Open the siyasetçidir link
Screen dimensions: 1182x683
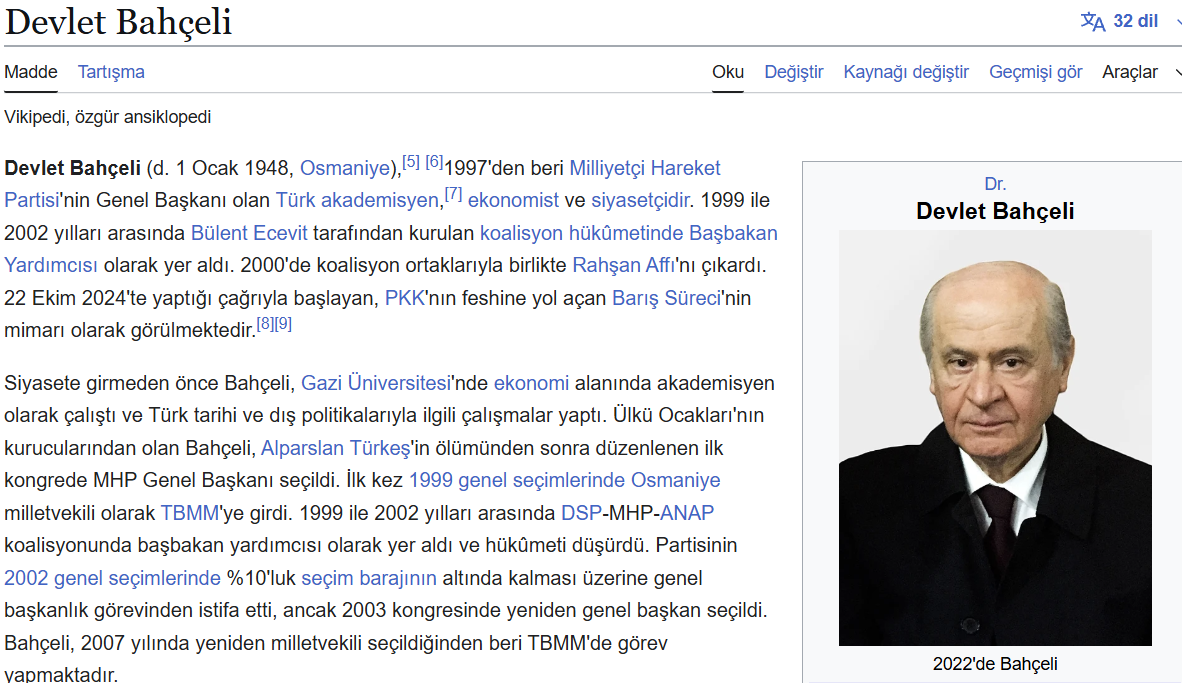640,201
